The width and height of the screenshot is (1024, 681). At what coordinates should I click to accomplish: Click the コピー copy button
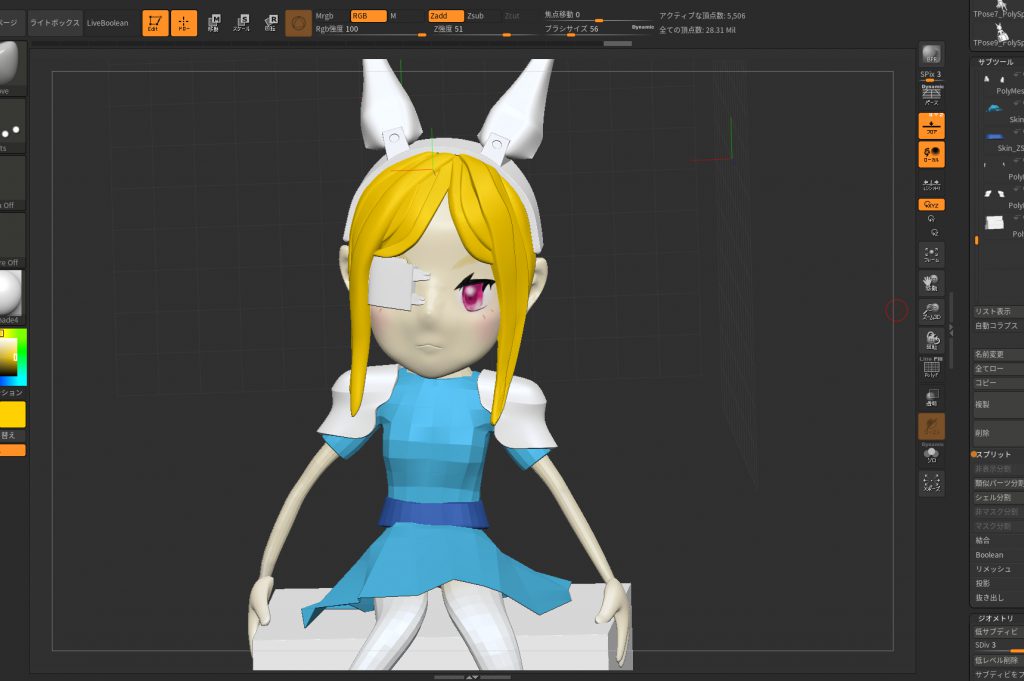[x=999, y=383]
